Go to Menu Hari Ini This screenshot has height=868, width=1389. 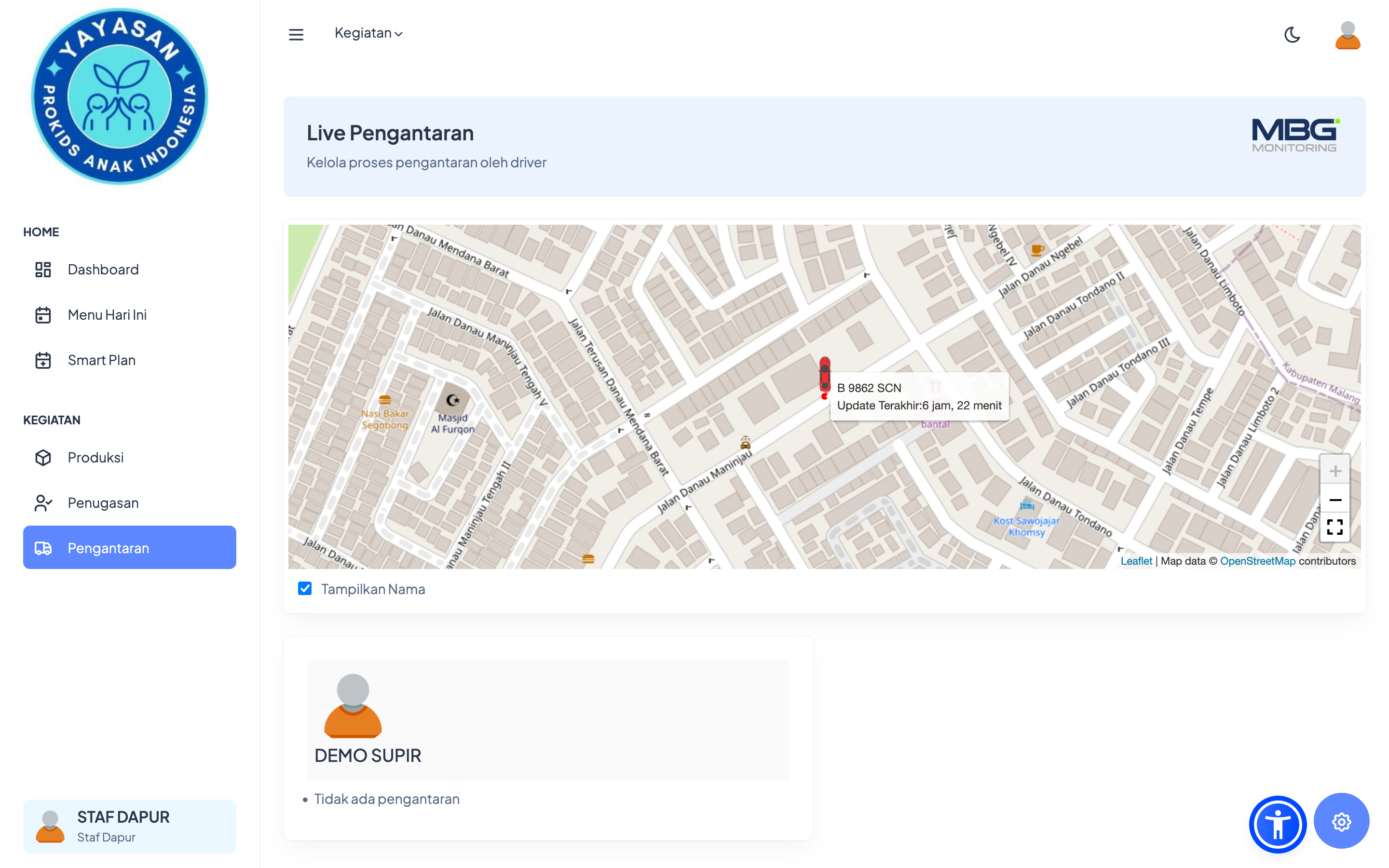click(x=107, y=314)
